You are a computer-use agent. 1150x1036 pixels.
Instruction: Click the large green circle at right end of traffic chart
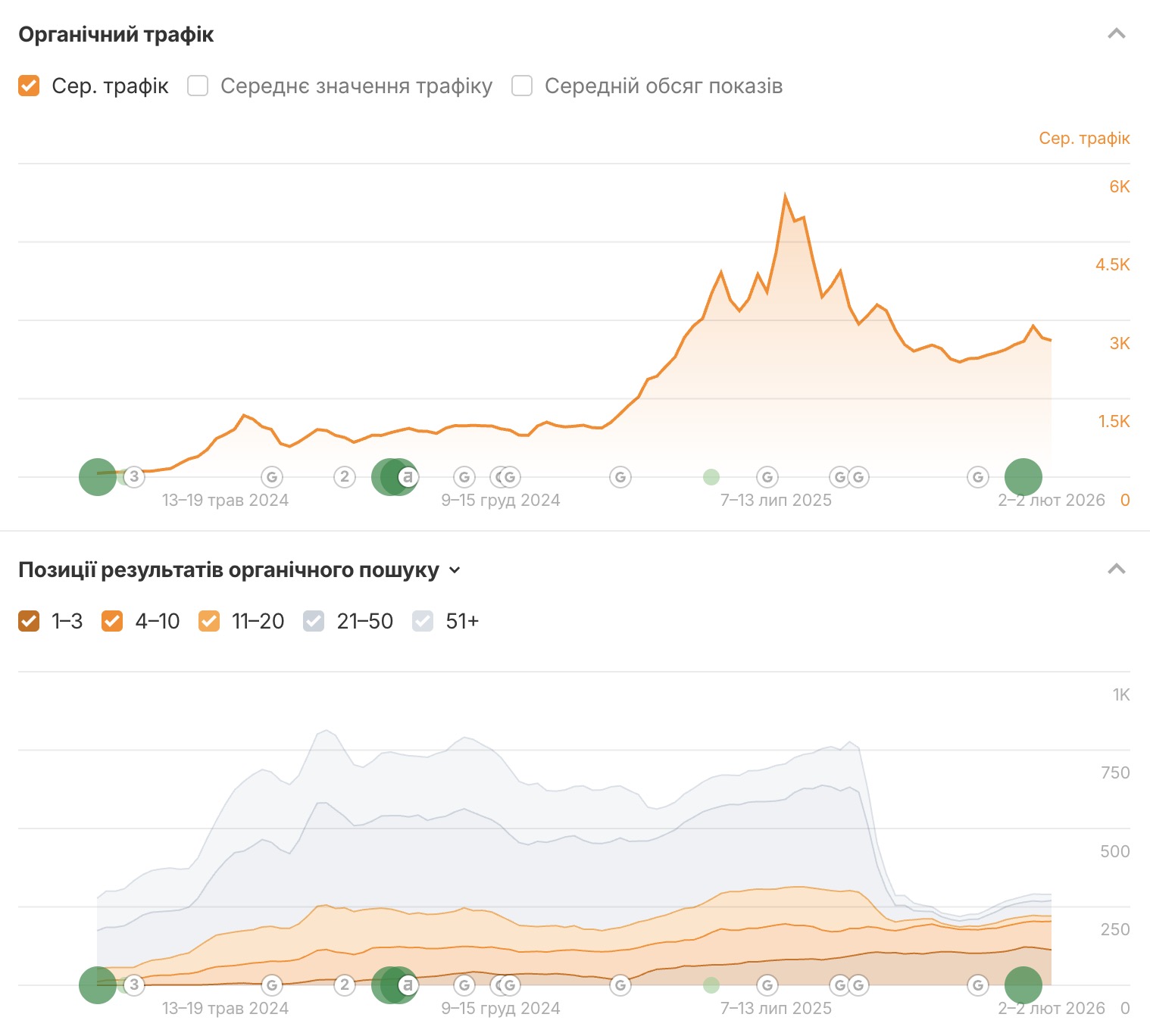[x=1023, y=477]
